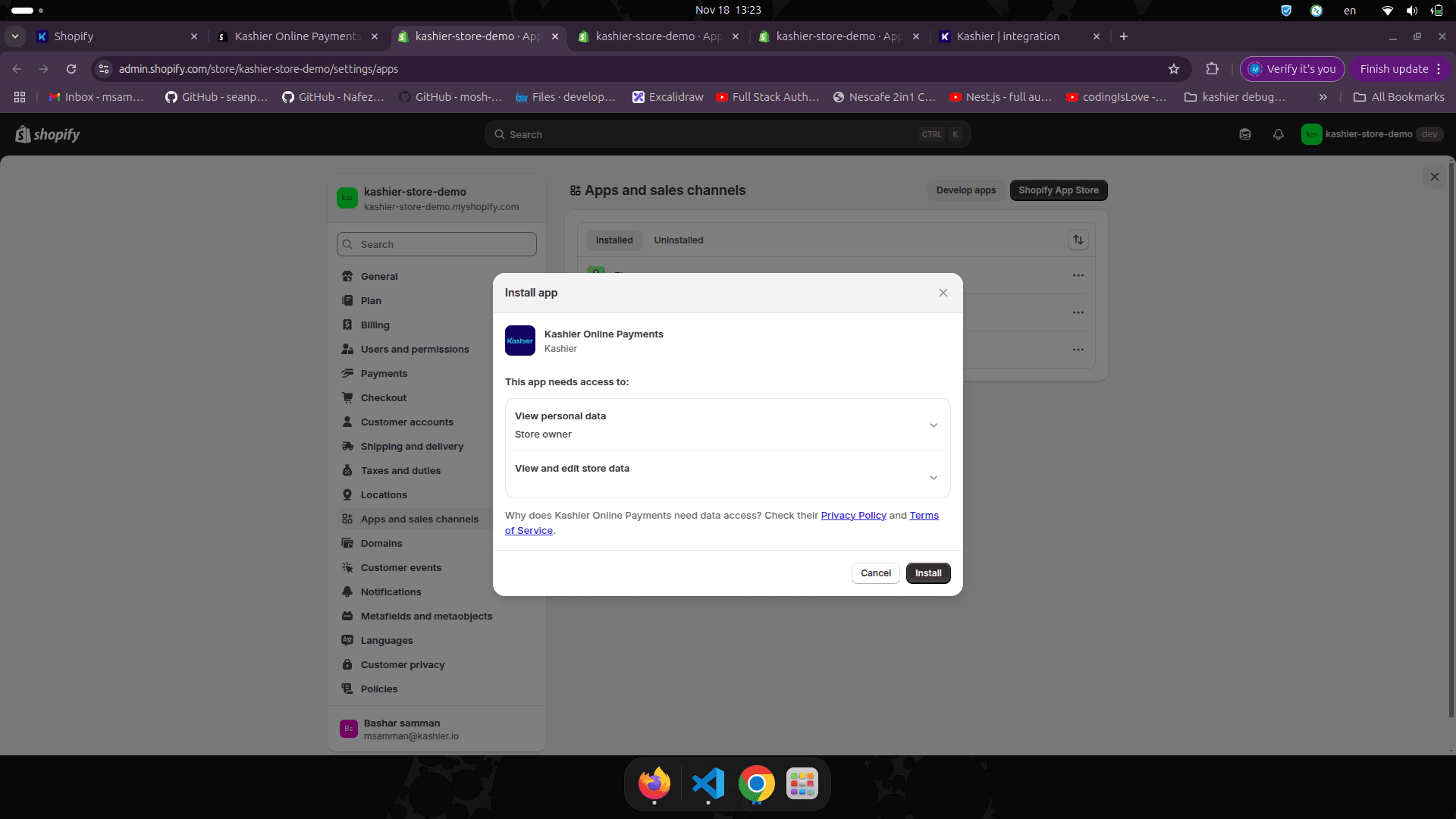Click the Finish update button
This screenshot has height=819, width=1456.
click(1400, 69)
